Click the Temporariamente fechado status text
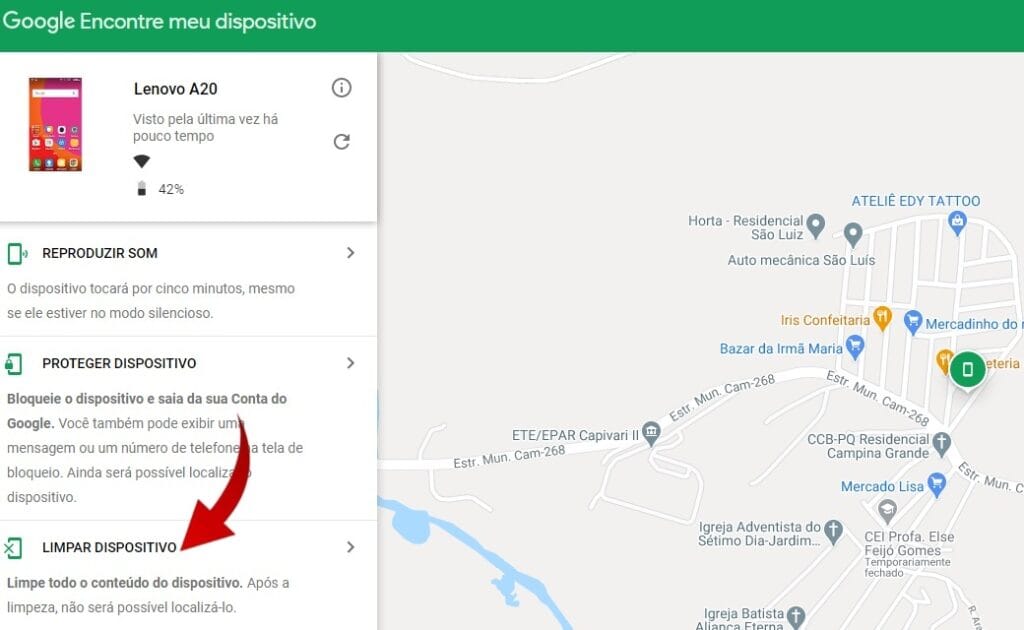 click(907, 567)
